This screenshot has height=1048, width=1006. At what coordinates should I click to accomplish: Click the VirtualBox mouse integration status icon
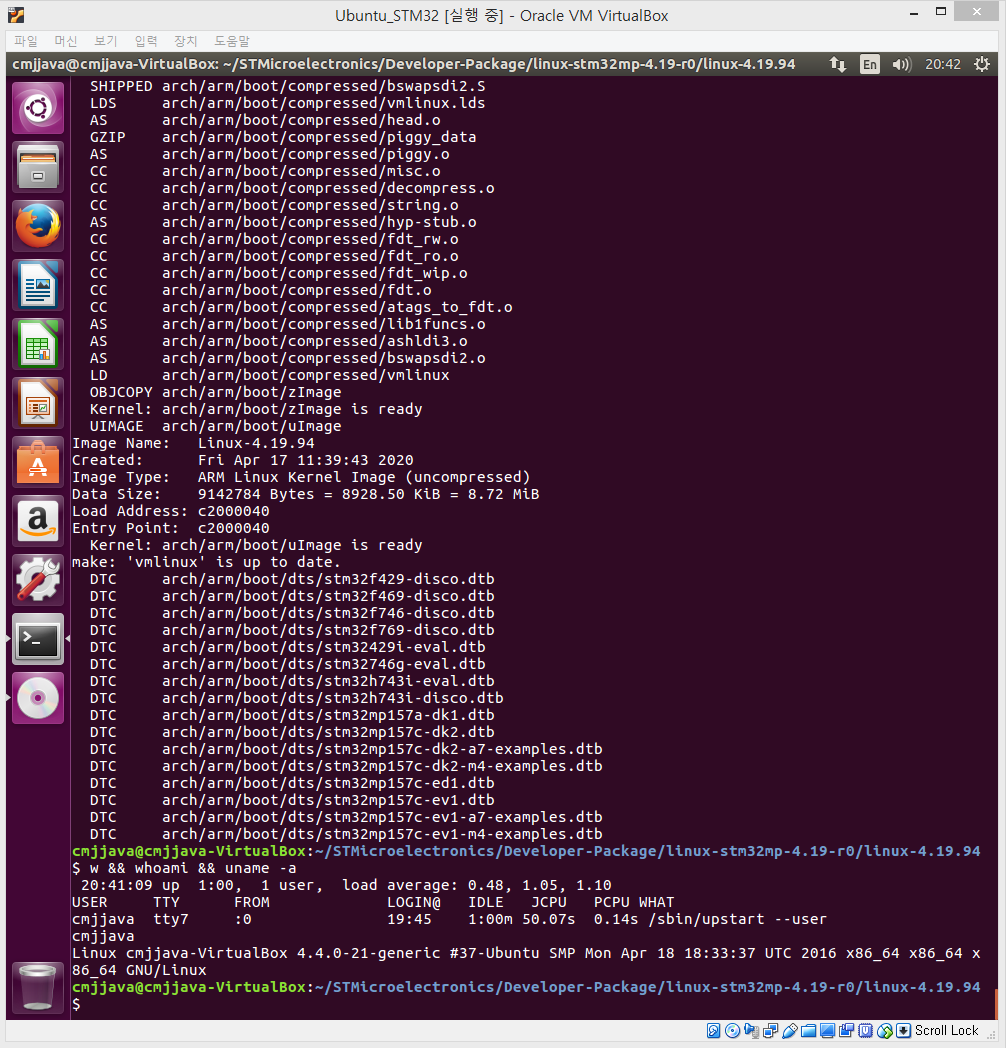[x=885, y=1031]
